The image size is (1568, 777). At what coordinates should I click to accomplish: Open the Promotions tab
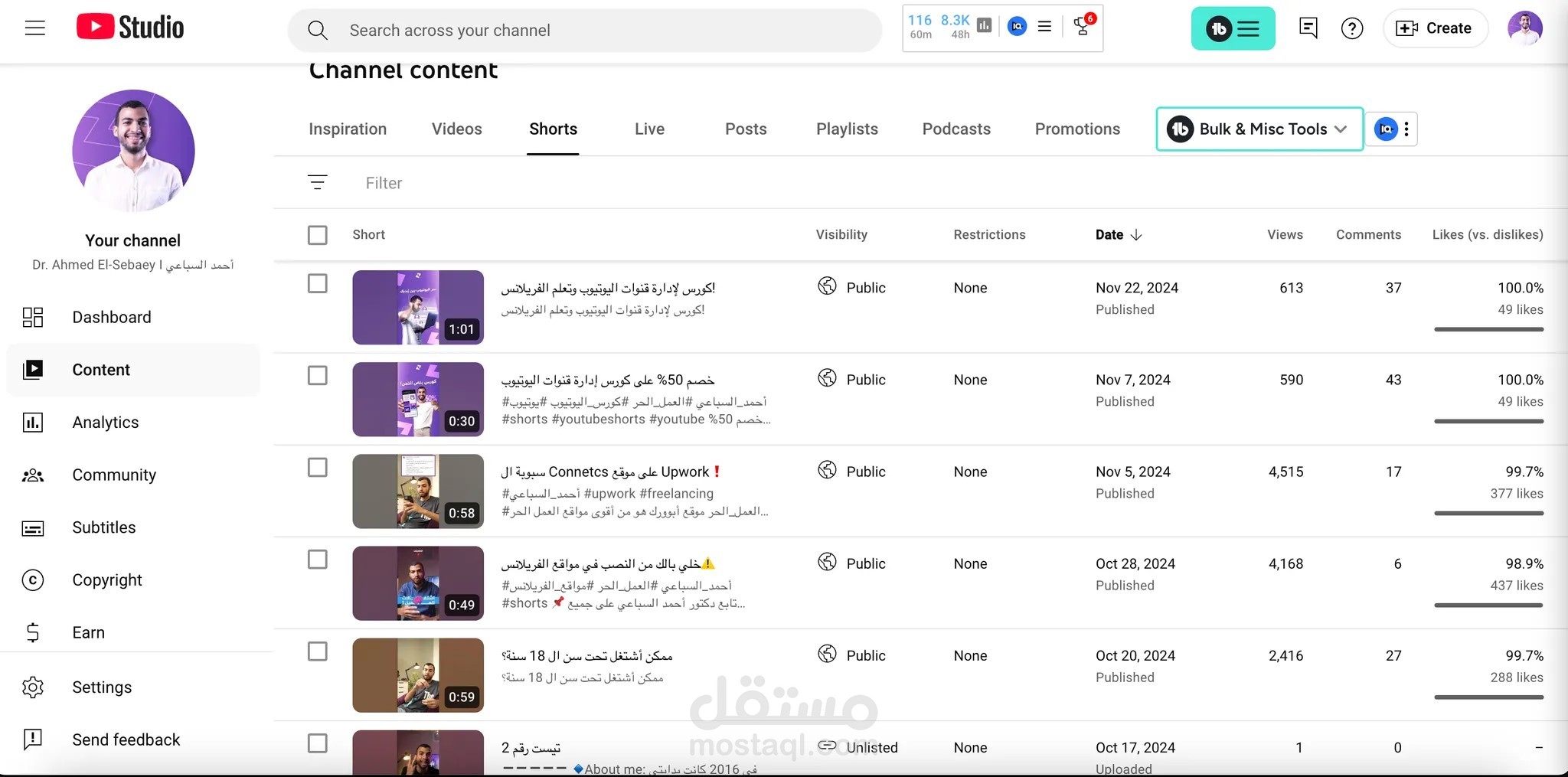point(1077,129)
